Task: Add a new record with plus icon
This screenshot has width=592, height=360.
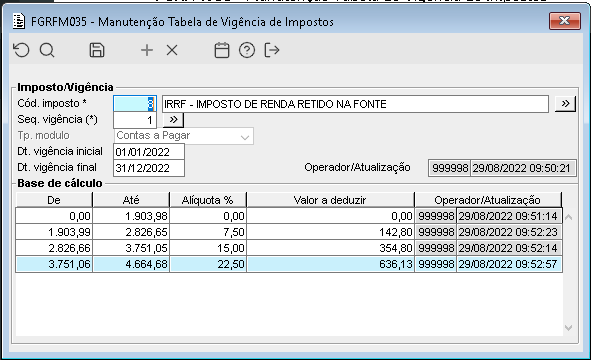Action: [x=147, y=50]
